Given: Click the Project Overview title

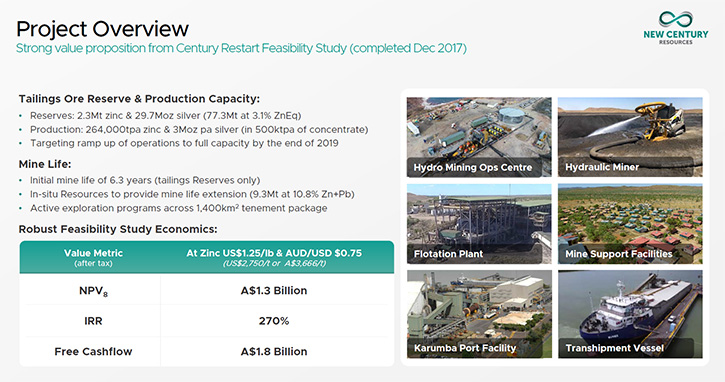Looking at the screenshot, I should pyautogui.click(x=103, y=29).
